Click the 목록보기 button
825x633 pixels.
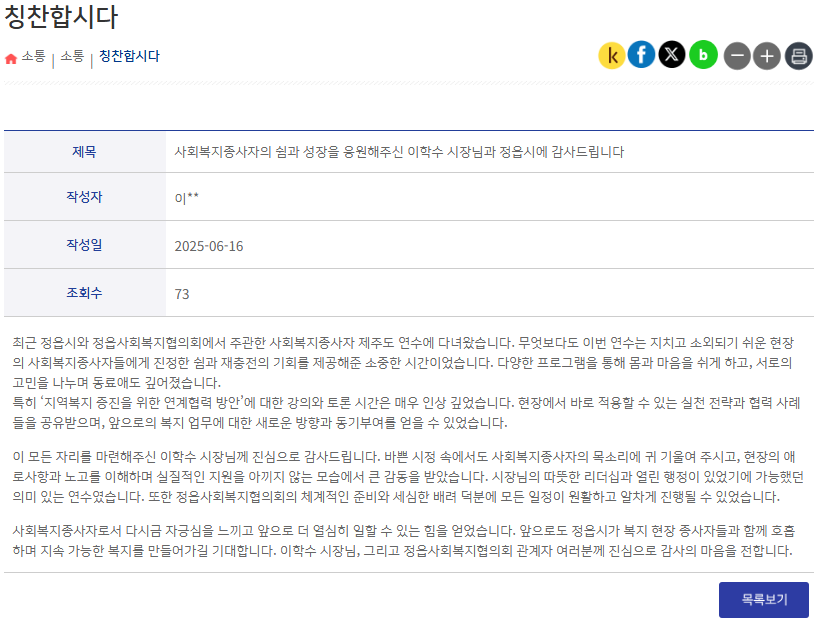click(763, 600)
